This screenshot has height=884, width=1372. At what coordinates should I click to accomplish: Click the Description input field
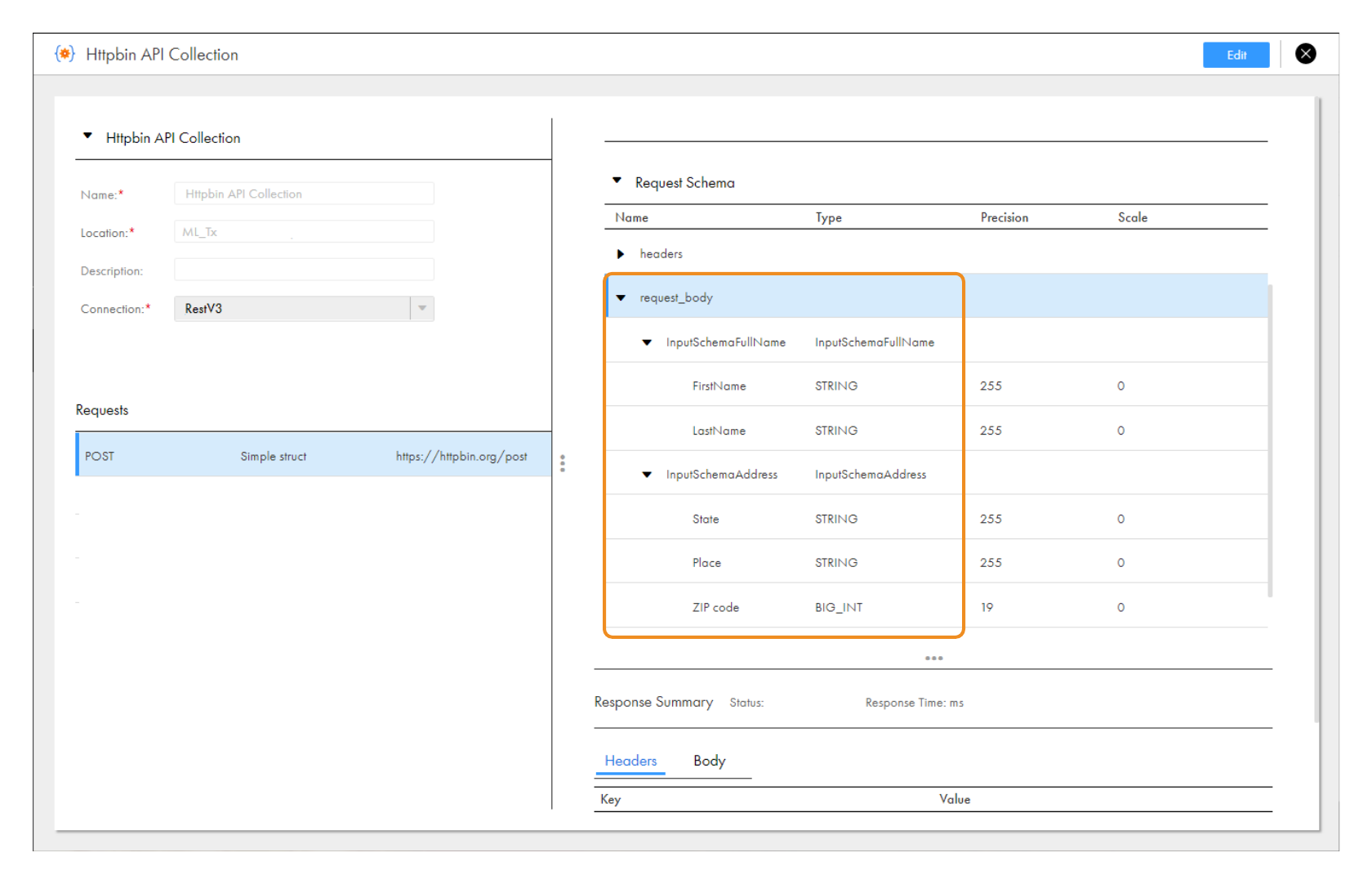pos(304,270)
